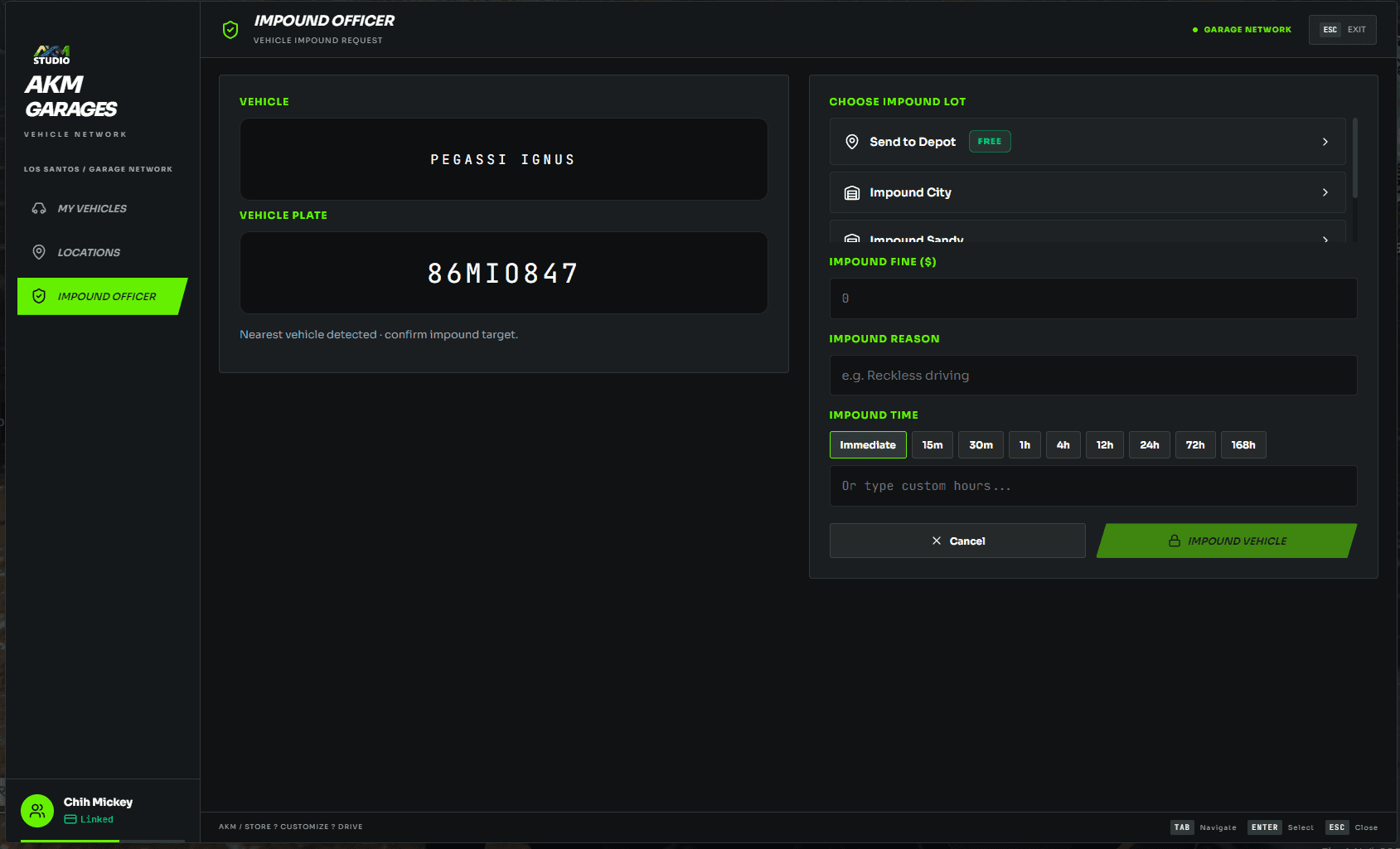Click the Chih Mickey user avatar
1400x849 pixels.
pos(37,811)
